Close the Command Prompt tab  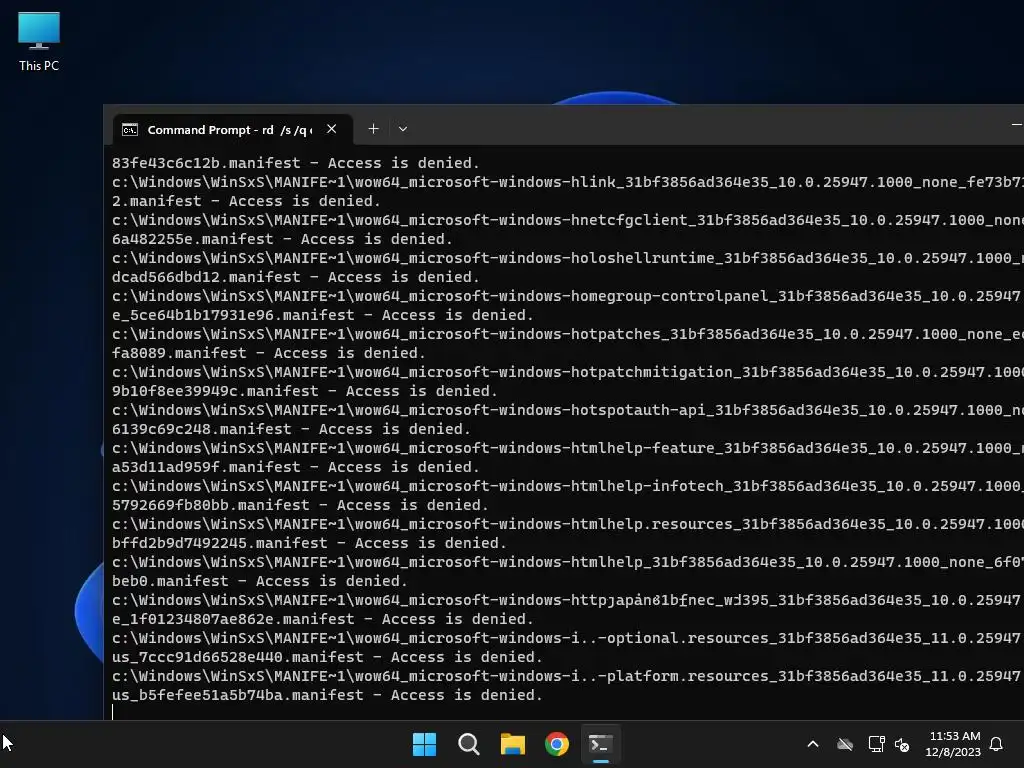(332, 129)
